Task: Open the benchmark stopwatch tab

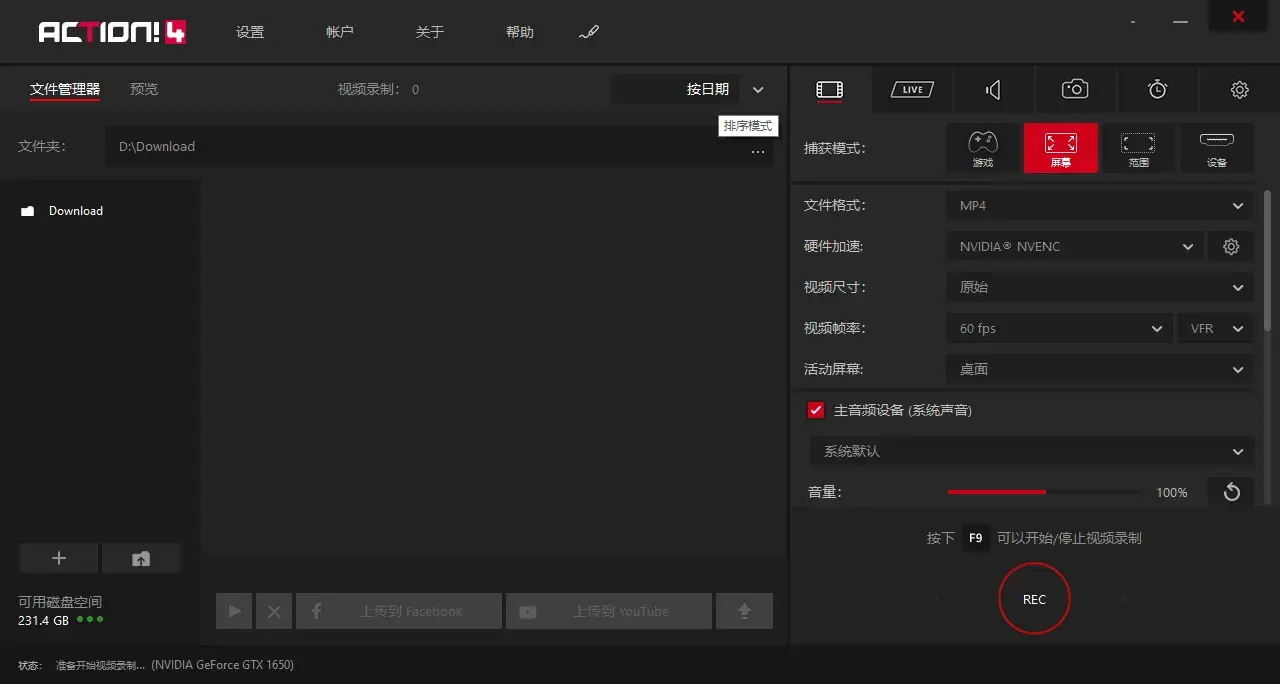Action: click(1157, 90)
